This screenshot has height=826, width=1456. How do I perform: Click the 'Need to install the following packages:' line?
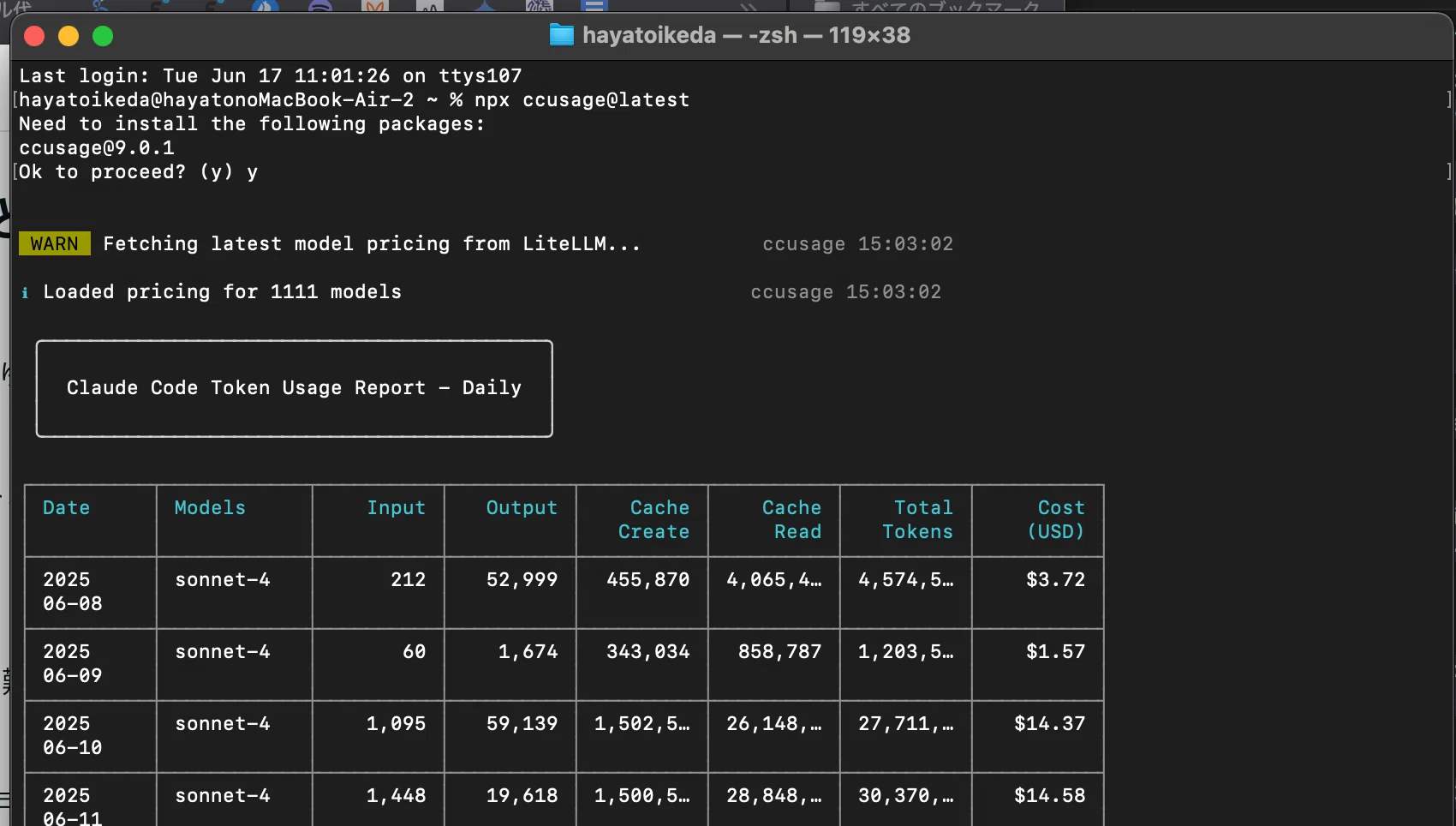pos(252,124)
